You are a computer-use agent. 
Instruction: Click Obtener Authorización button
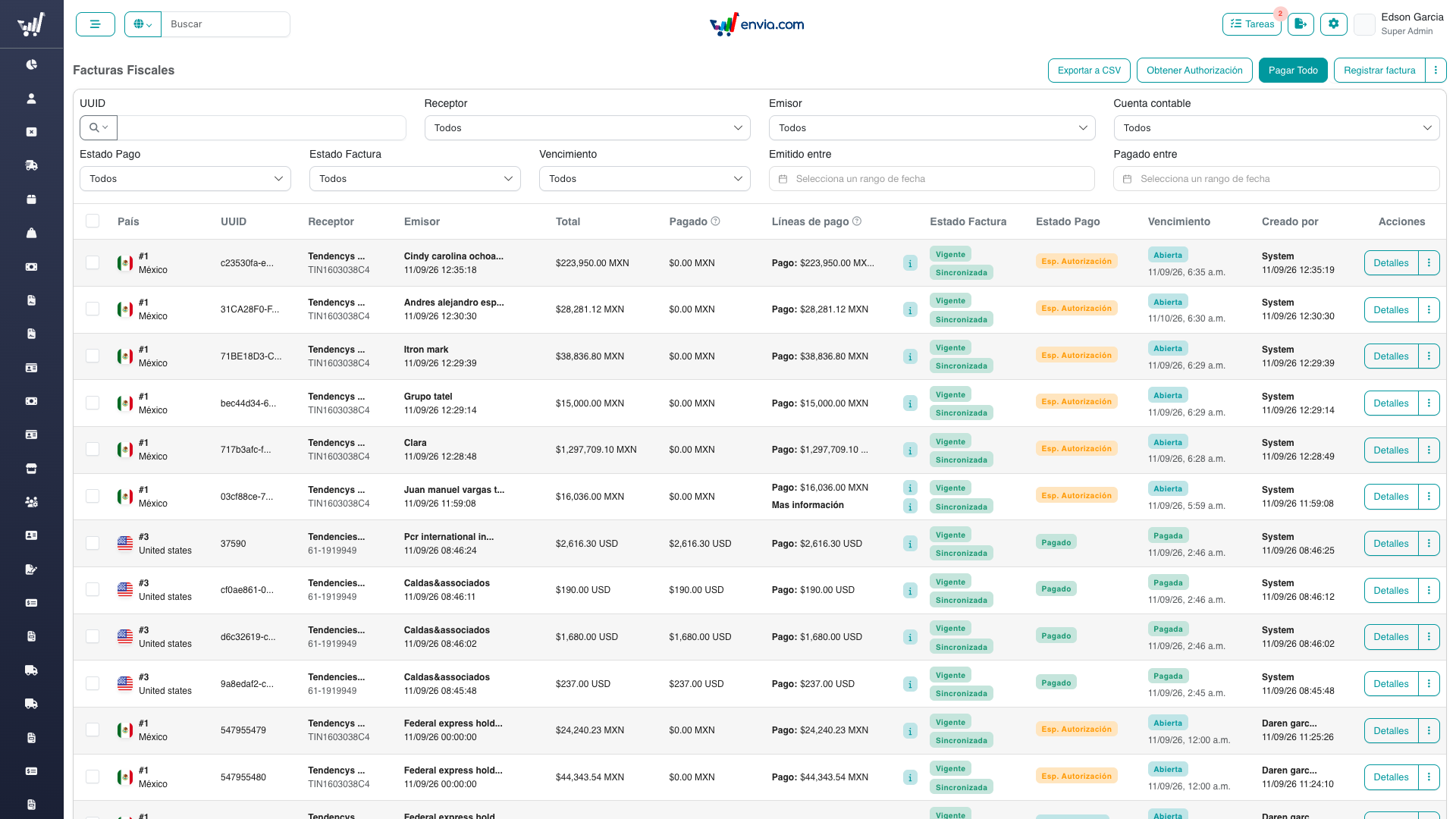(x=1194, y=71)
